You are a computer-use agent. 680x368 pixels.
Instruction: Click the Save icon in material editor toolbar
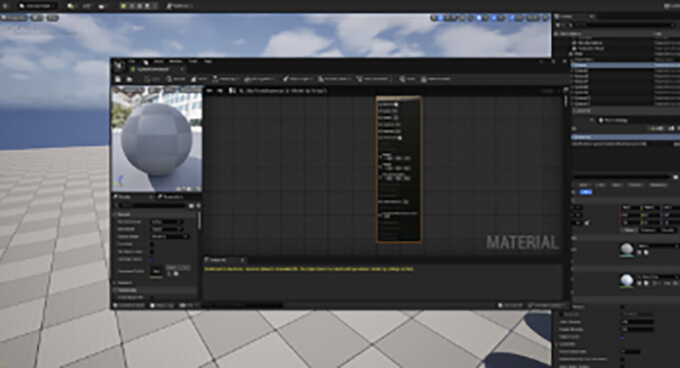click(118, 79)
